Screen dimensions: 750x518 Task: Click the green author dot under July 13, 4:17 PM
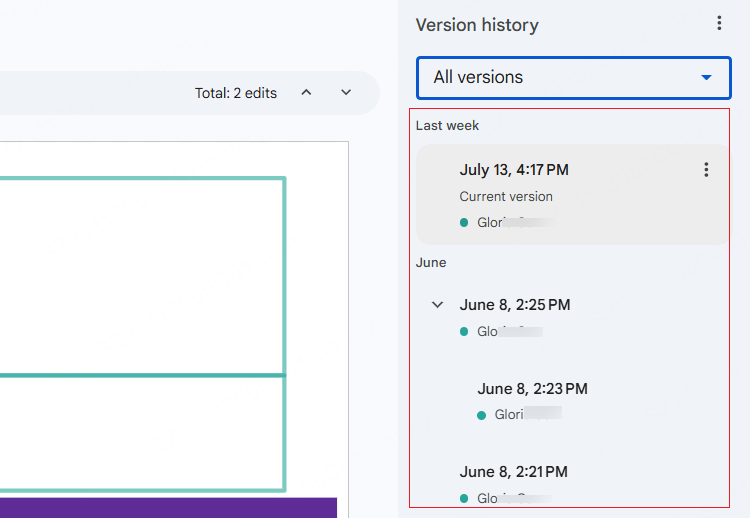coord(464,222)
